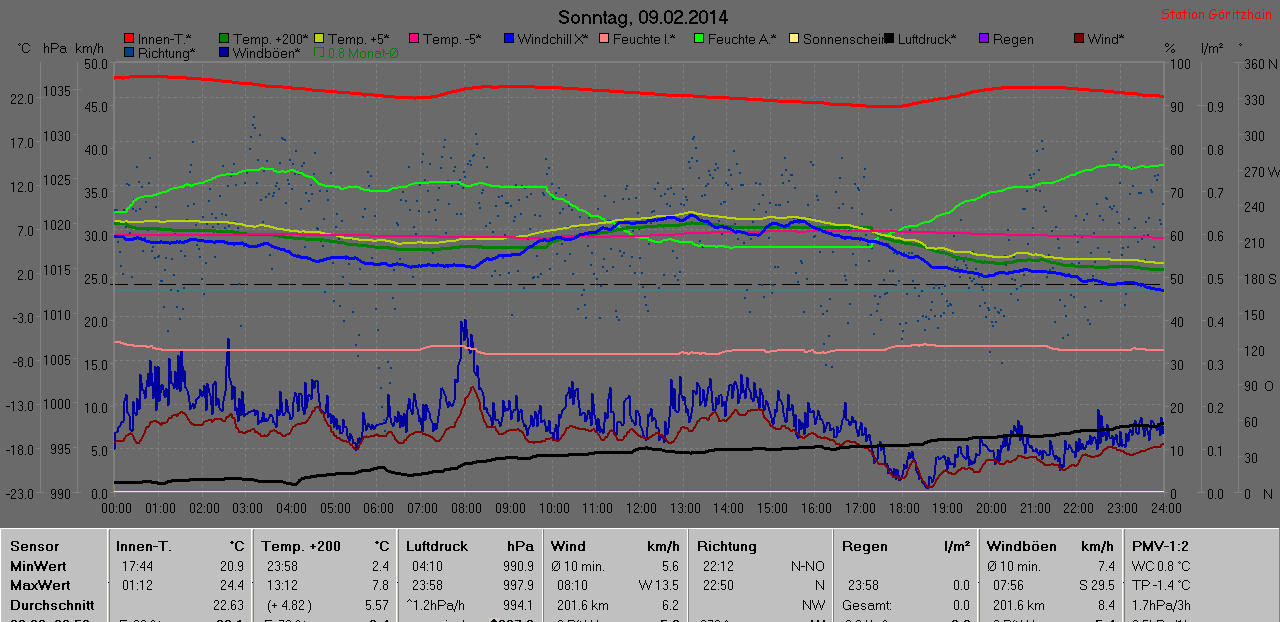Select the 'Windböen*' legend label
The image size is (1280, 622).
click(266, 53)
